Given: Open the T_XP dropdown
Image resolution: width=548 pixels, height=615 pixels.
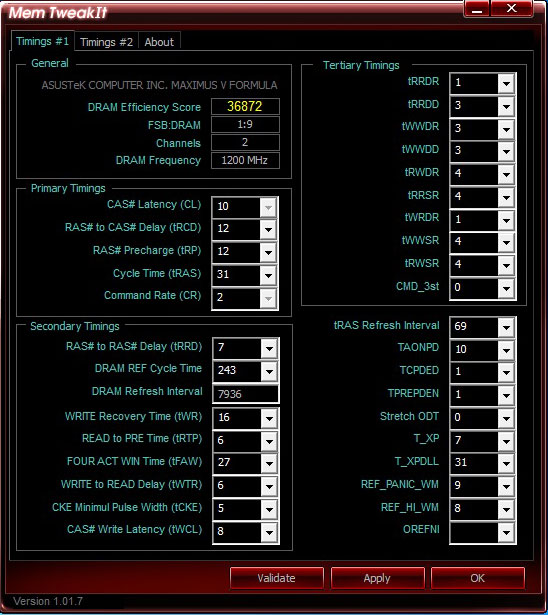Looking at the screenshot, I should [506, 441].
